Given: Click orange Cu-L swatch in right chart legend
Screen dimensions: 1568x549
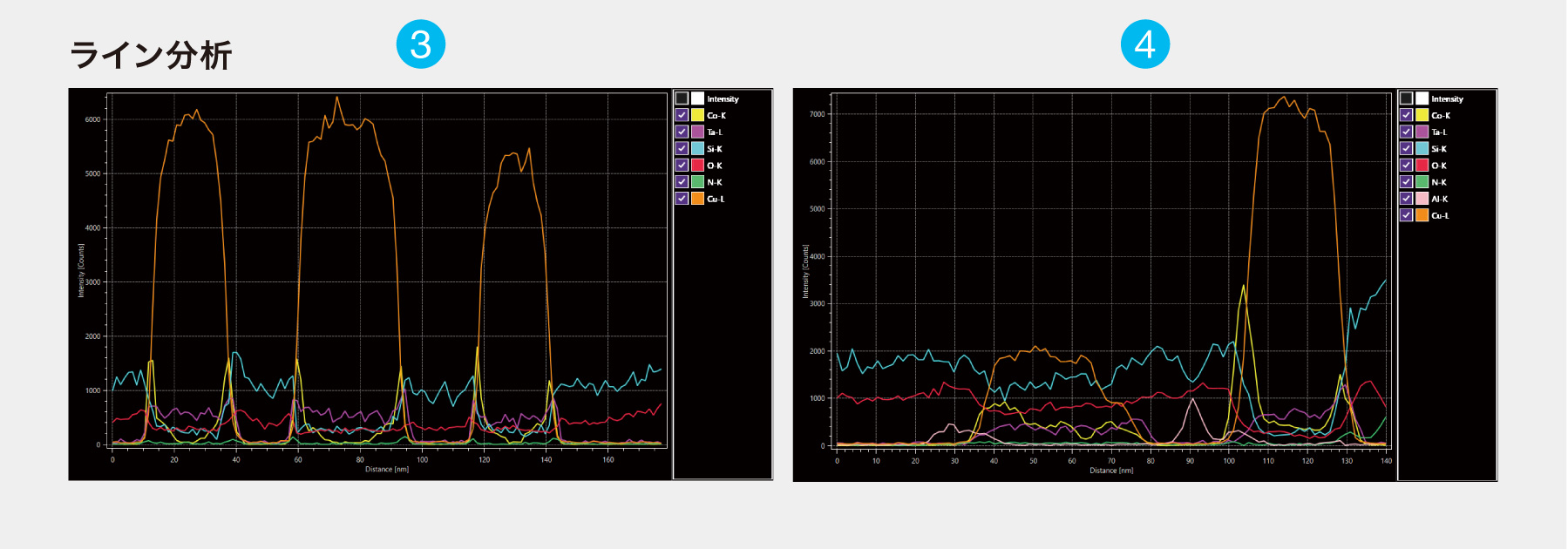Looking at the screenshot, I should (x=1422, y=215).
